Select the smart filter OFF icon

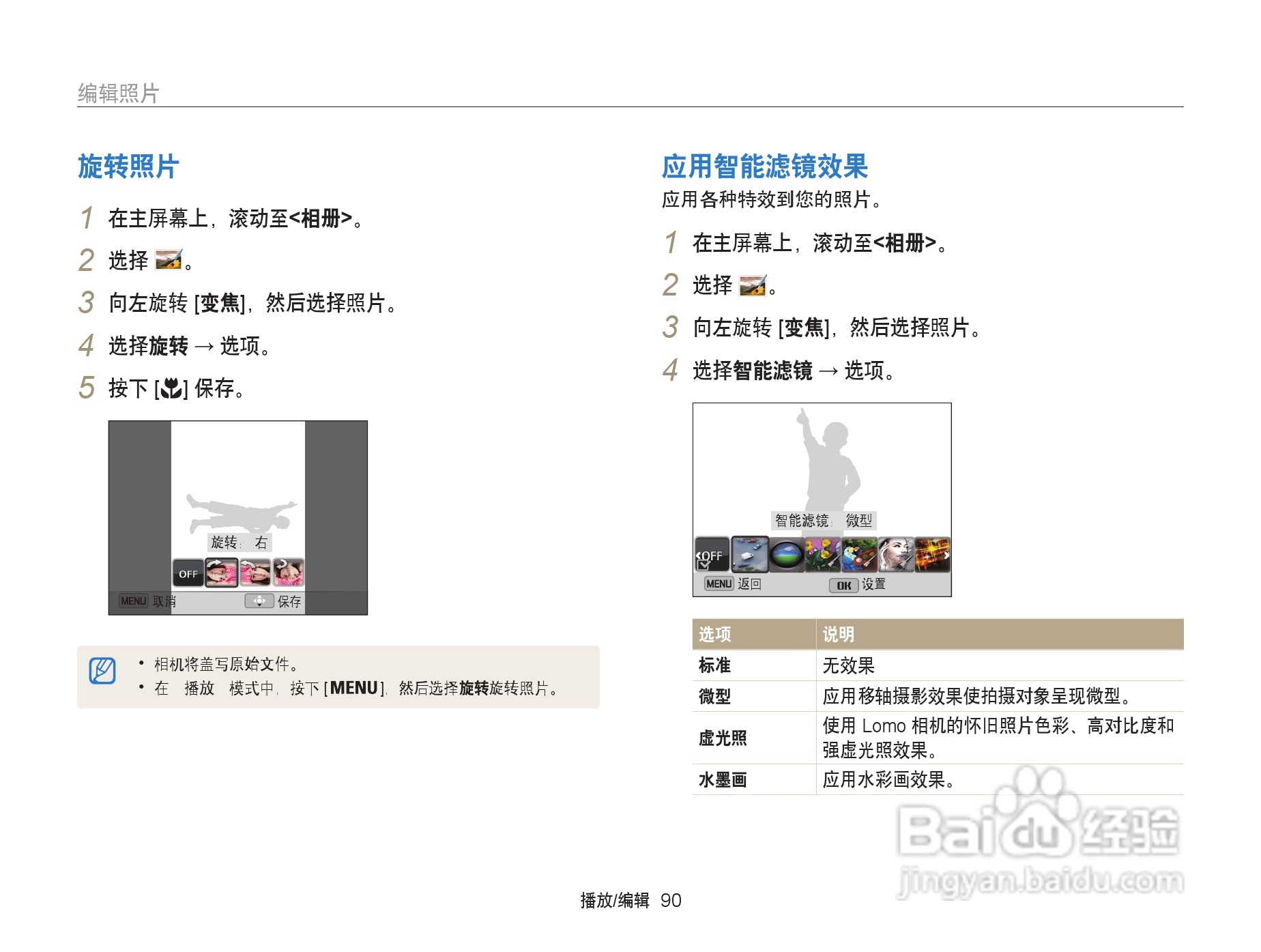click(x=712, y=555)
